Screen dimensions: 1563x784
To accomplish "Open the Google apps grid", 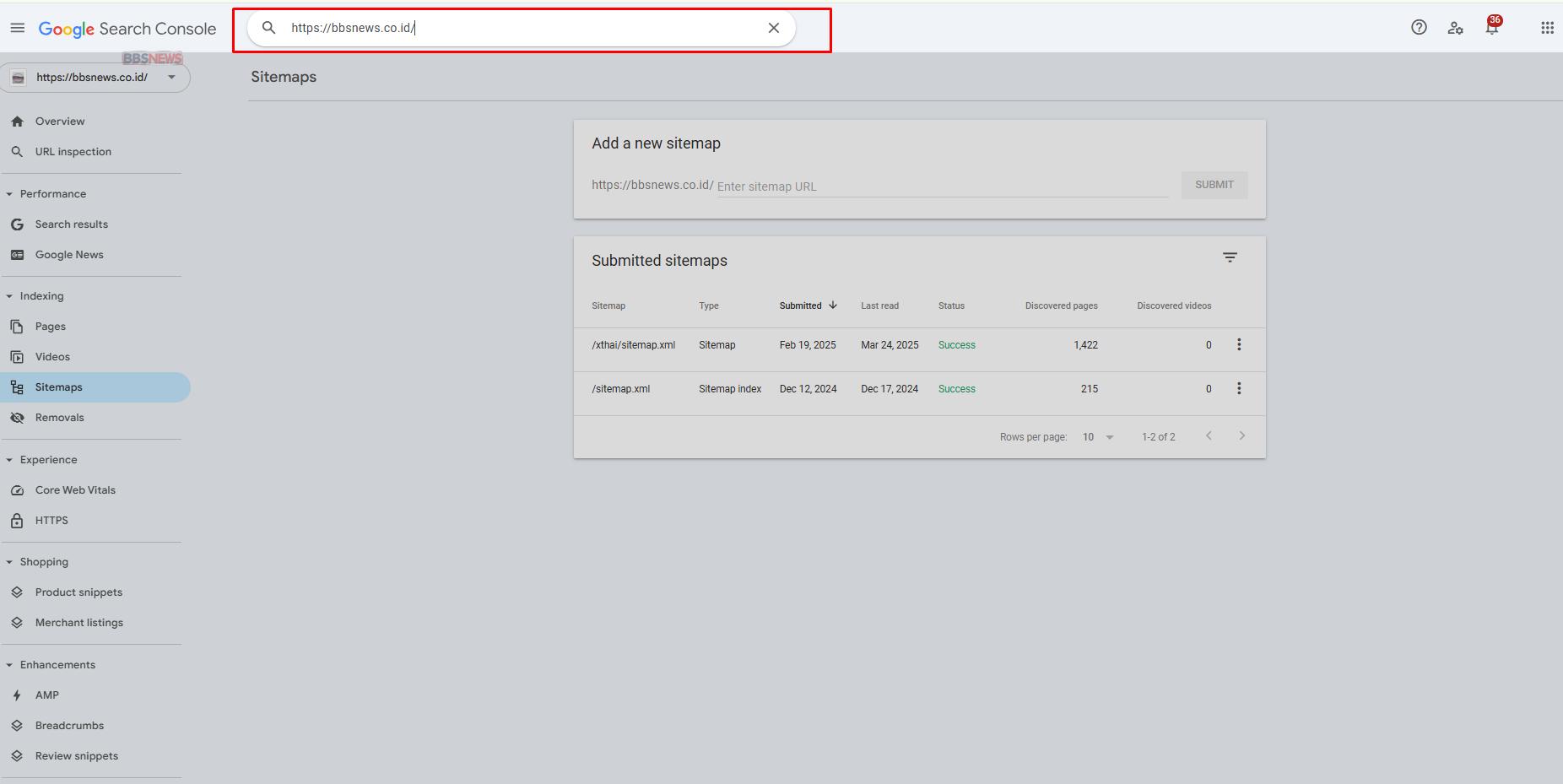I will pos(1547,28).
